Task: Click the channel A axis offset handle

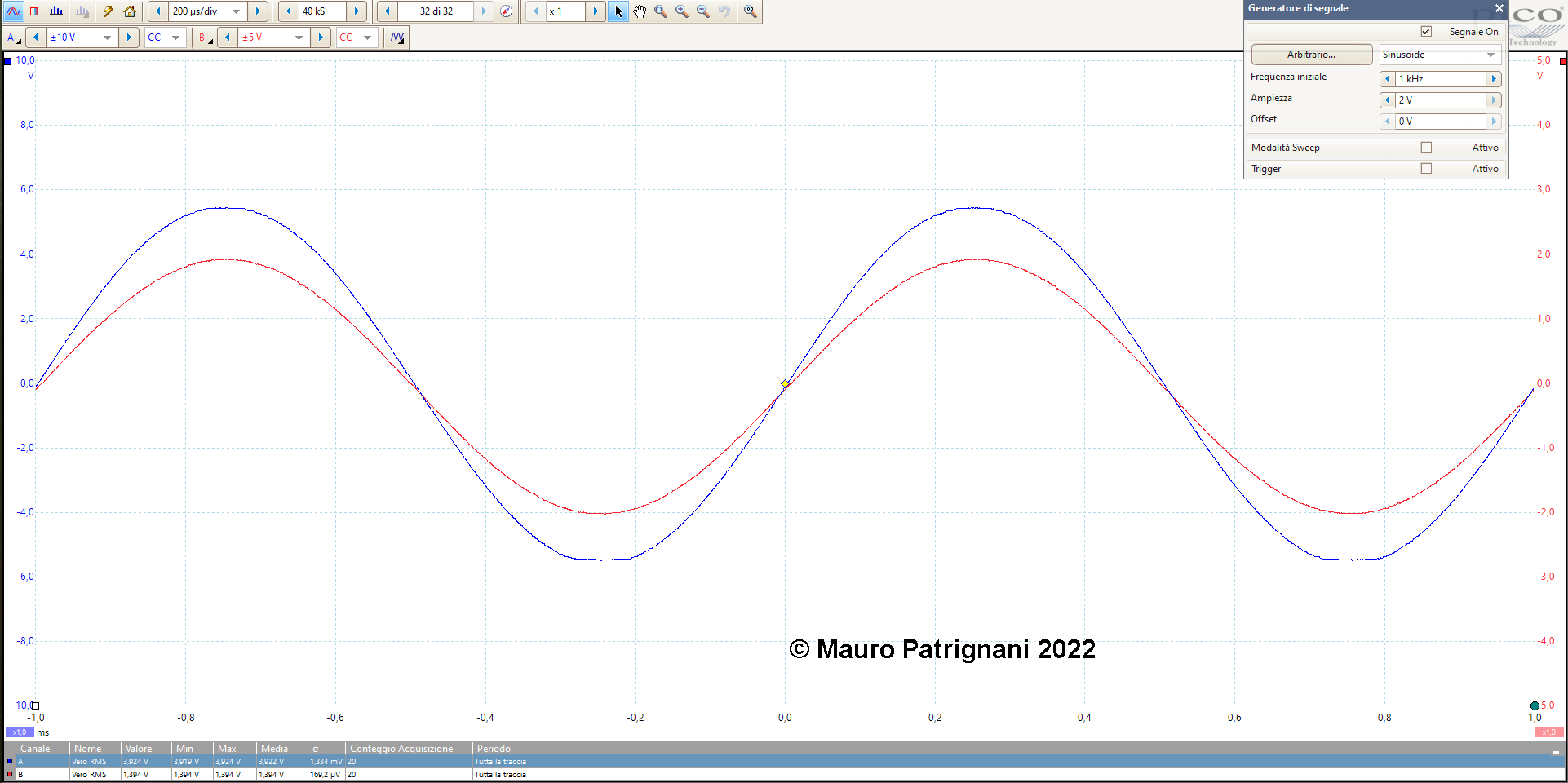Action: [35, 706]
